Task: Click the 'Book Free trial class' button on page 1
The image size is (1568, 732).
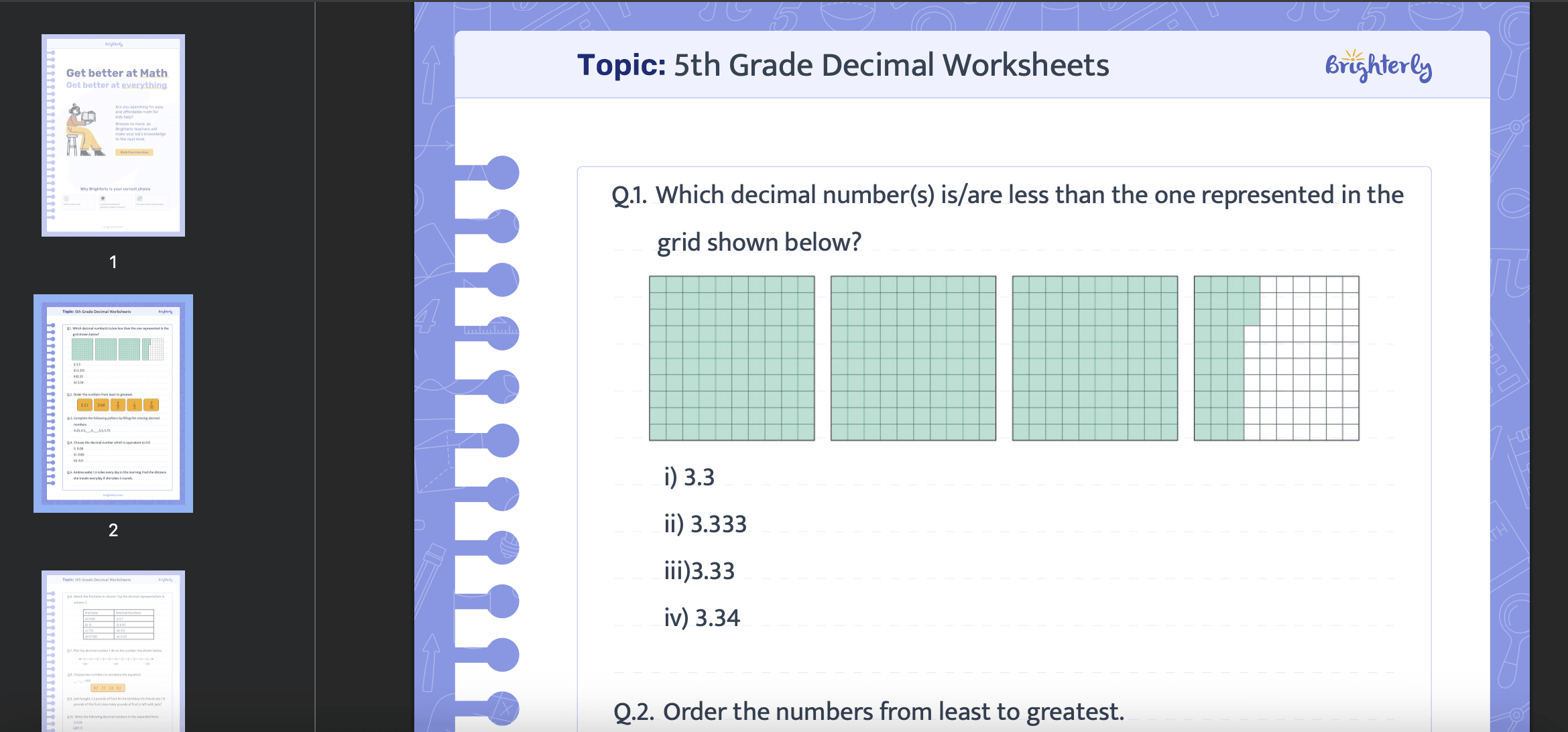Action: pos(135,153)
